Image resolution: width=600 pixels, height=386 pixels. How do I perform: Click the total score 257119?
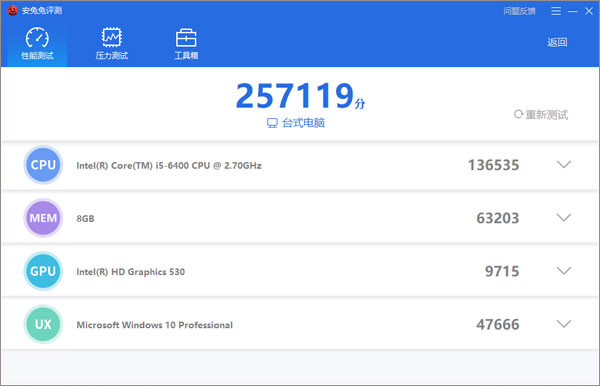pos(295,95)
